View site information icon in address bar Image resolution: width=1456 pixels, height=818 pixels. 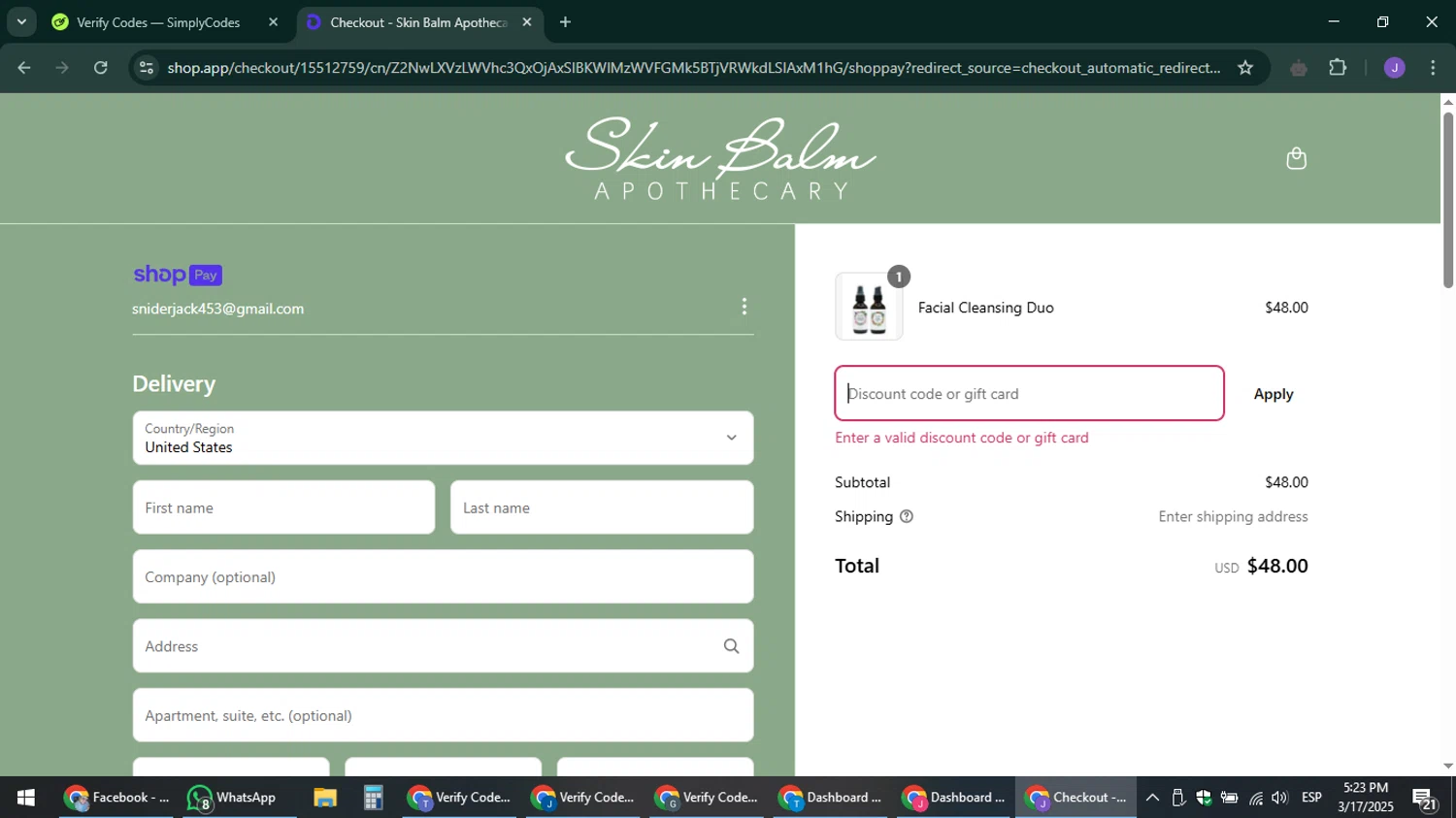(147, 68)
